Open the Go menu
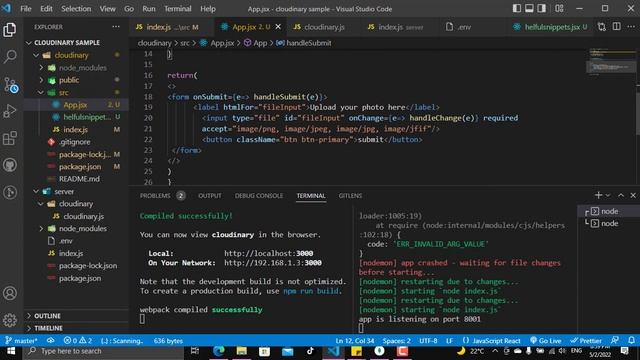 (129, 9)
